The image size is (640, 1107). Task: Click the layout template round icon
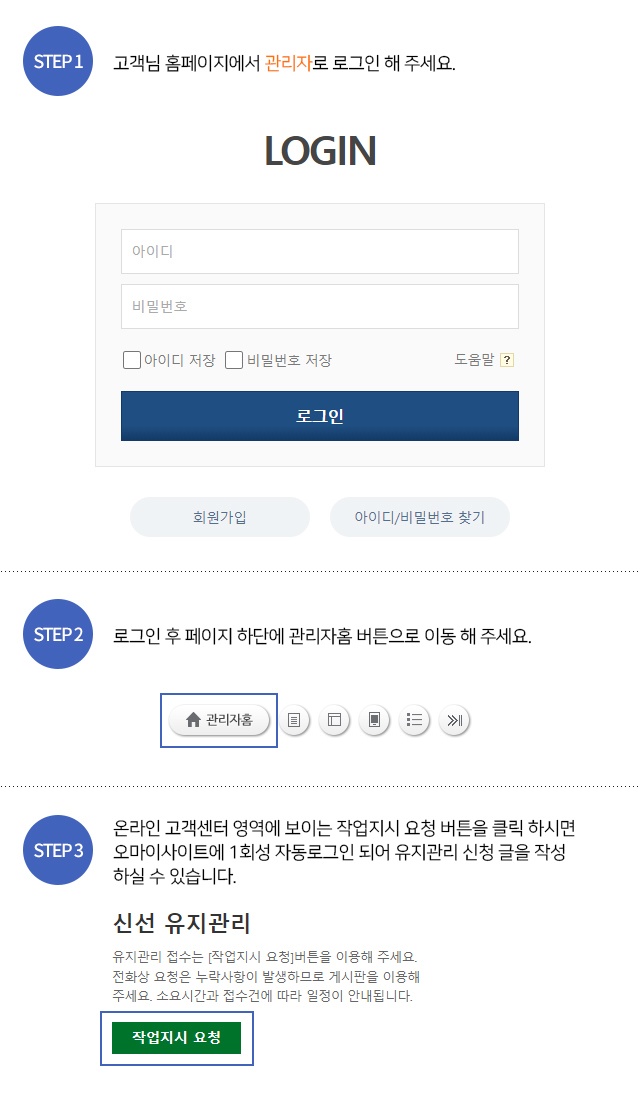[x=335, y=720]
